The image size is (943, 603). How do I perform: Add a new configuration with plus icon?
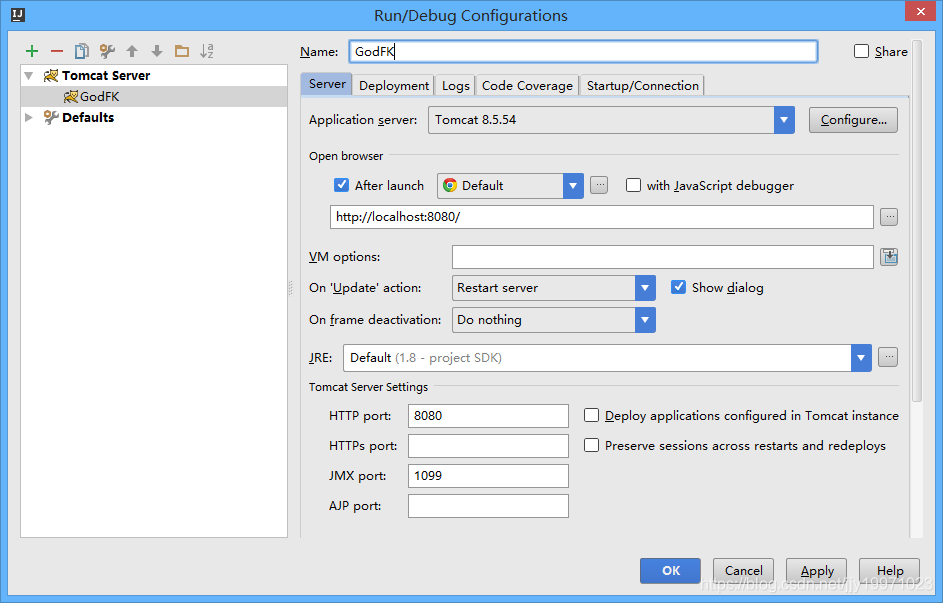coord(32,51)
